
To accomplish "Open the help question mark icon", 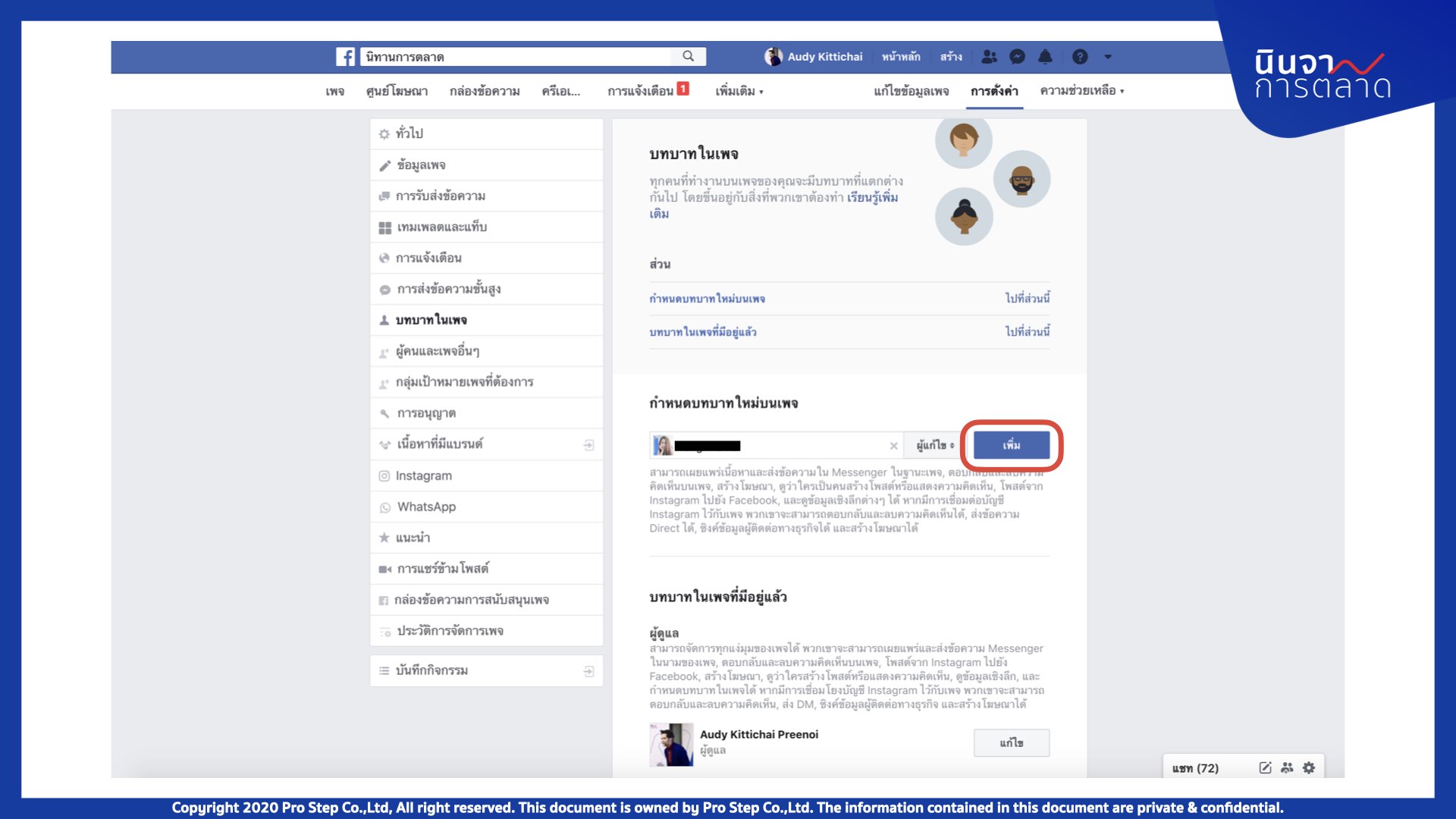I will click(1080, 57).
